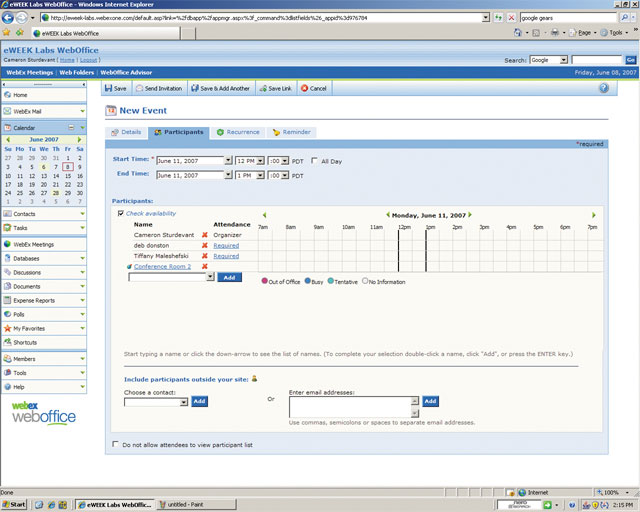Open WebOffice Advisor in top nav
Viewport: 640px width, 512px height.
pos(126,72)
